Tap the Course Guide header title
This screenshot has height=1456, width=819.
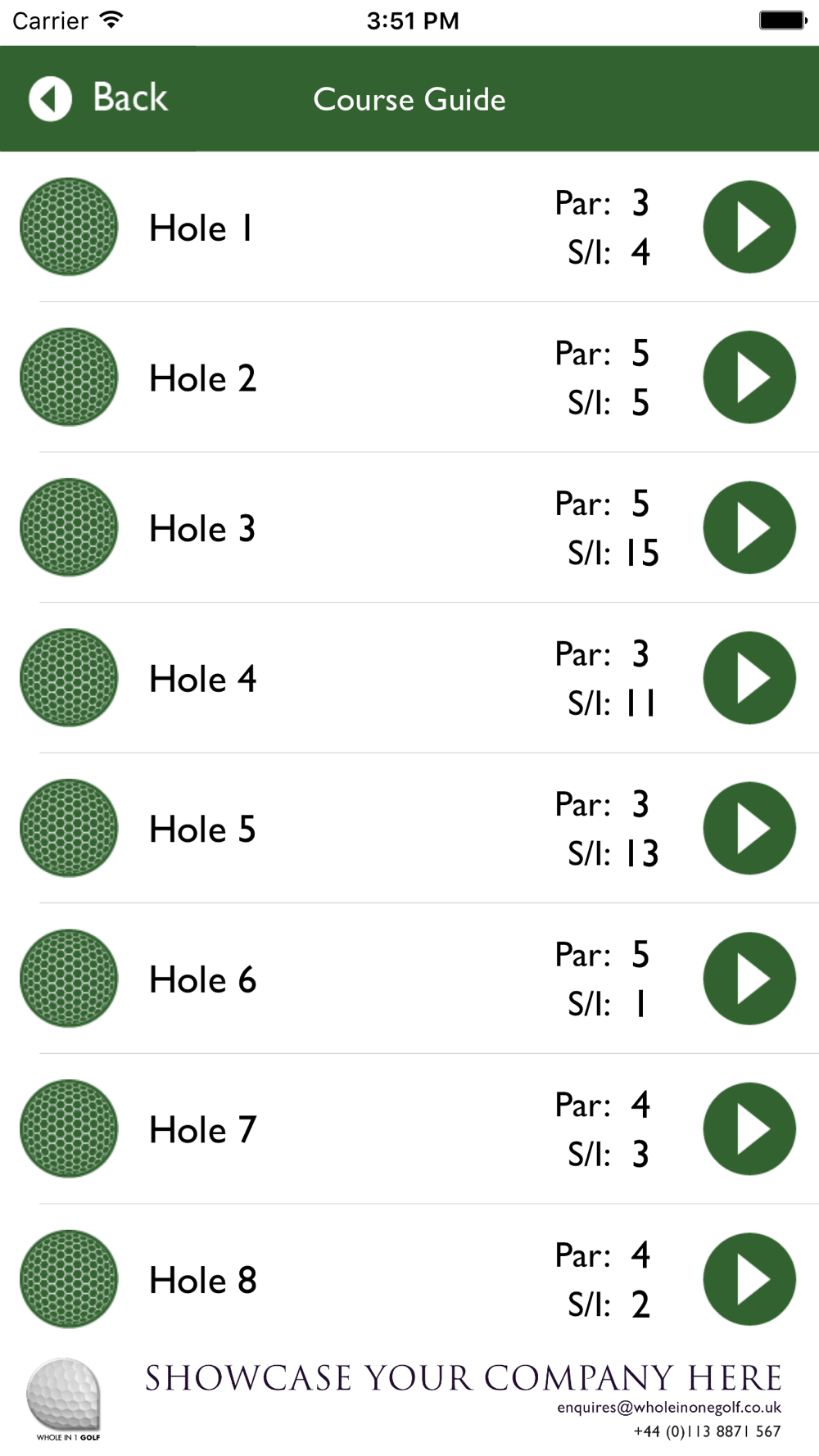point(409,99)
